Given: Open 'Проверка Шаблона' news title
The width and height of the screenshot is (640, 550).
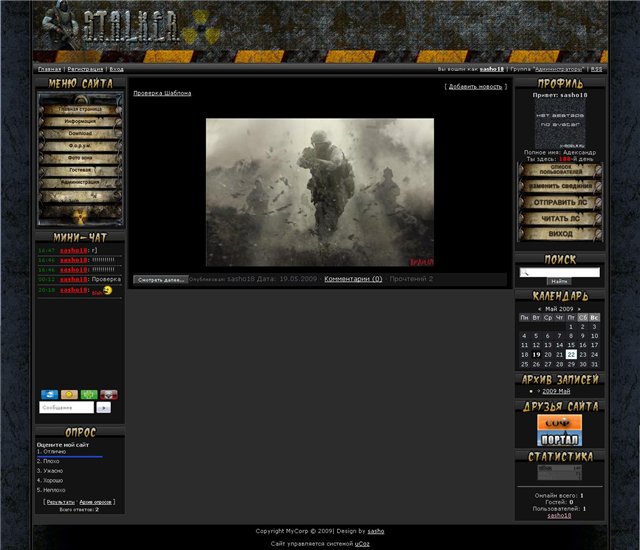Looking at the screenshot, I should click(162, 93).
